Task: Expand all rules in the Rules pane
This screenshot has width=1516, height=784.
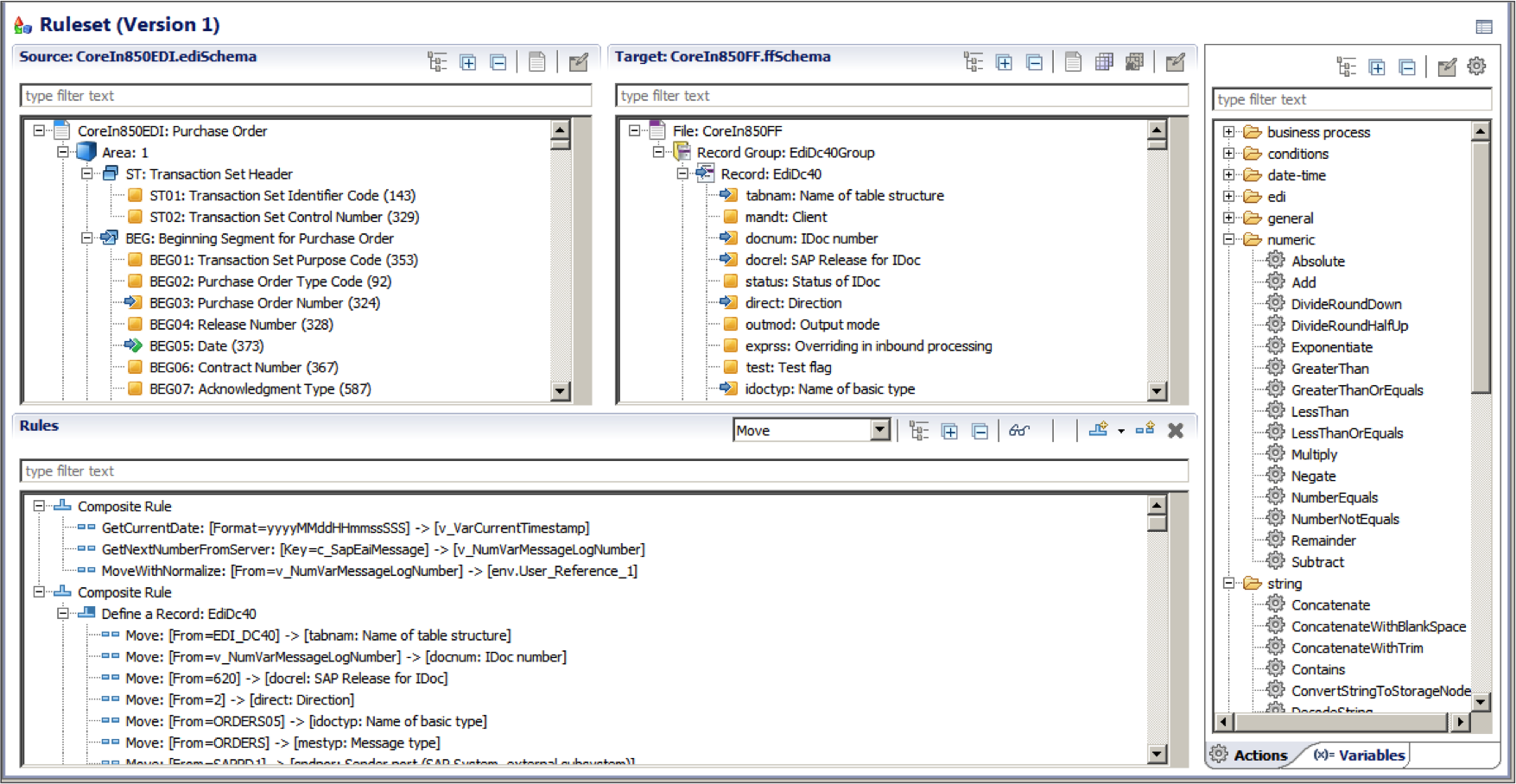Action: (x=949, y=431)
